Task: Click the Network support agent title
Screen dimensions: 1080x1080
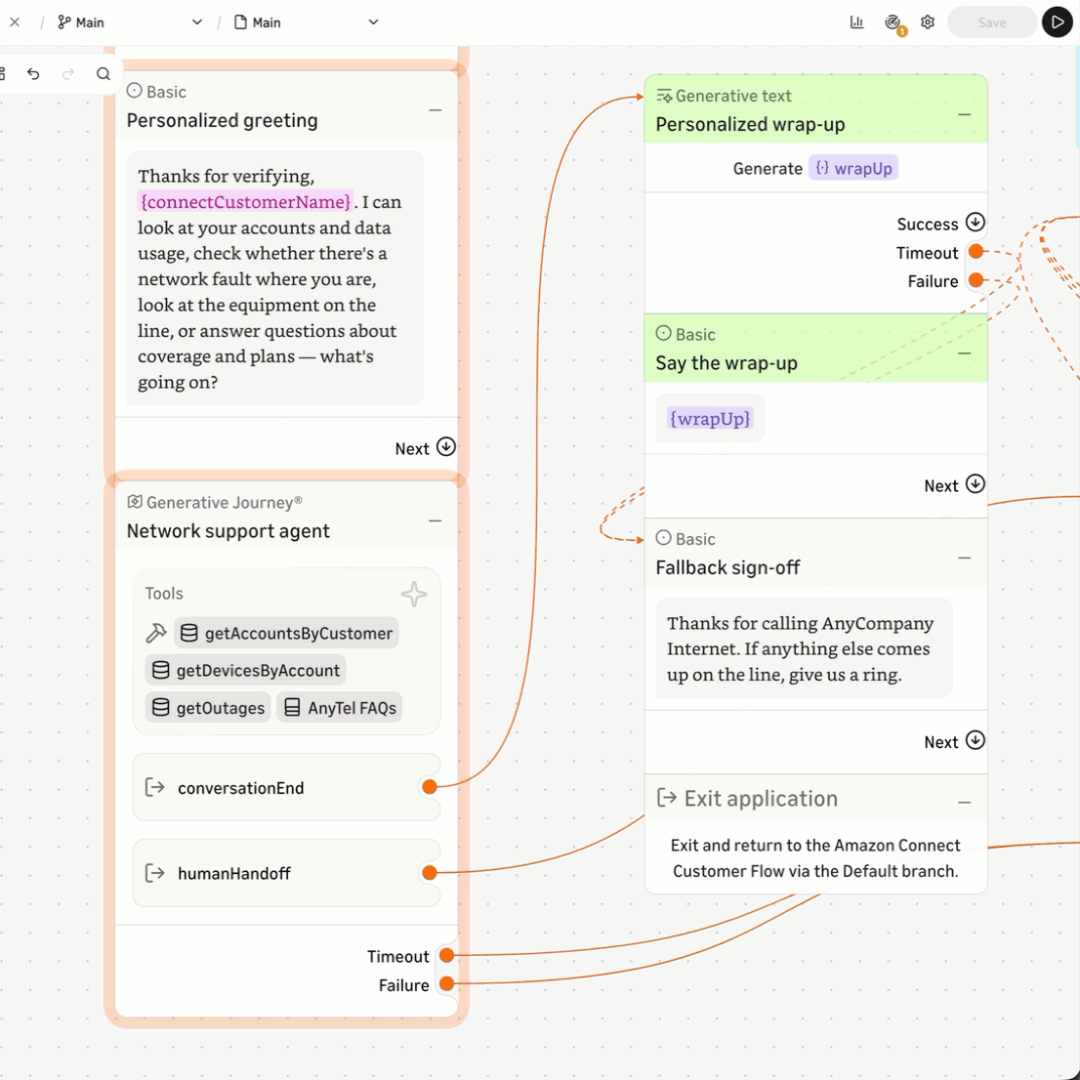Action: tap(228, 531)
